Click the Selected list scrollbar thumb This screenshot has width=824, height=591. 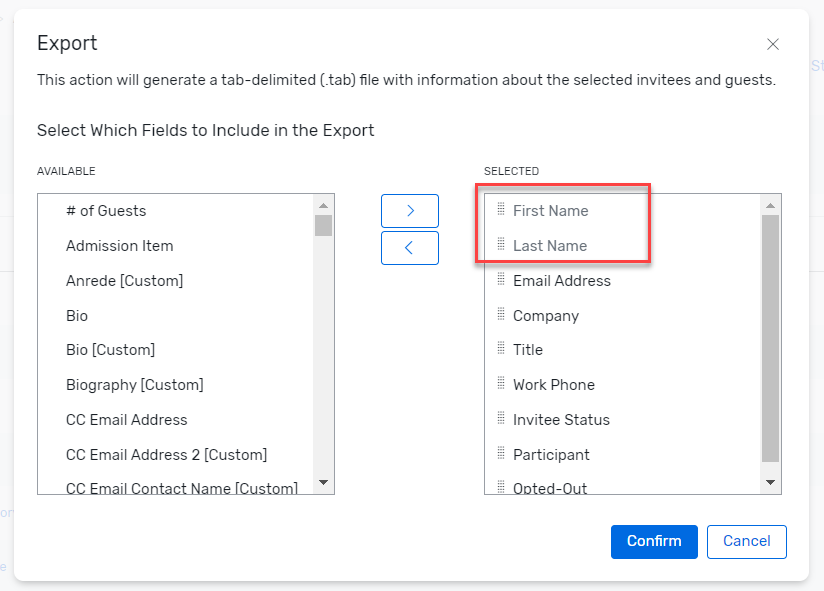770,337
